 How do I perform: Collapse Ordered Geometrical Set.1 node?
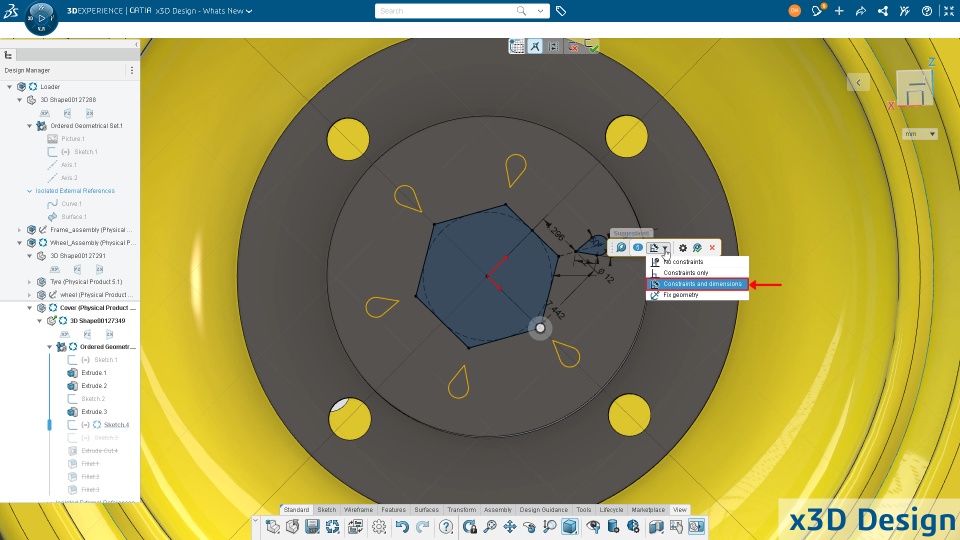tap(29, 126)
